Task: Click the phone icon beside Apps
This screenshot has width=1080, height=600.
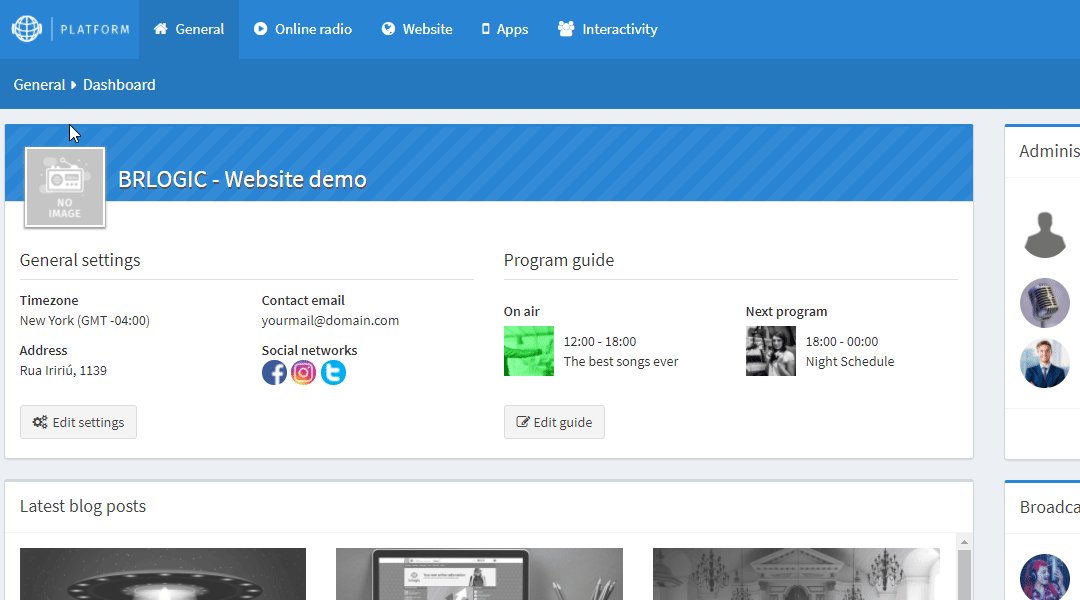Action: tap(486, 29)
